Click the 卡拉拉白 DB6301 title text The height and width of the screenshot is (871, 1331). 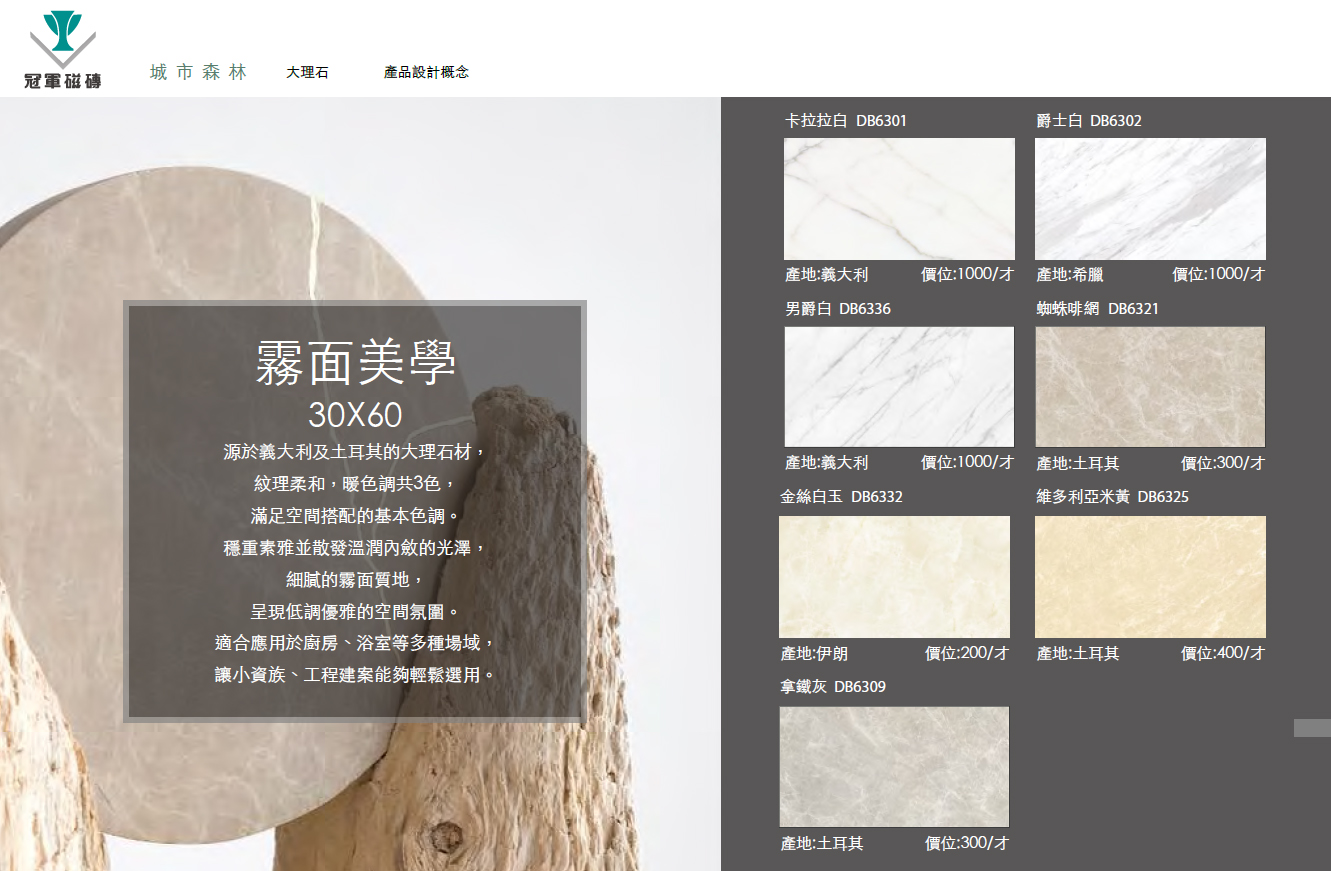(x=846, y=121)
